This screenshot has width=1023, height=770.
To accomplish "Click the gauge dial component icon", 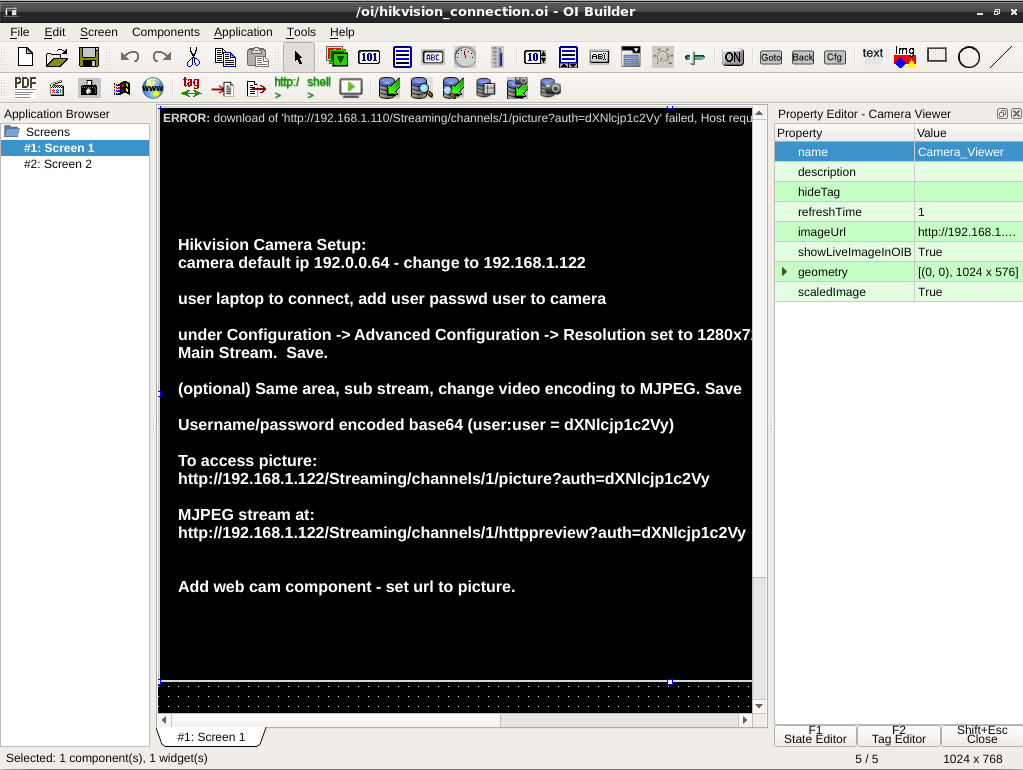I will click(465, 57).
